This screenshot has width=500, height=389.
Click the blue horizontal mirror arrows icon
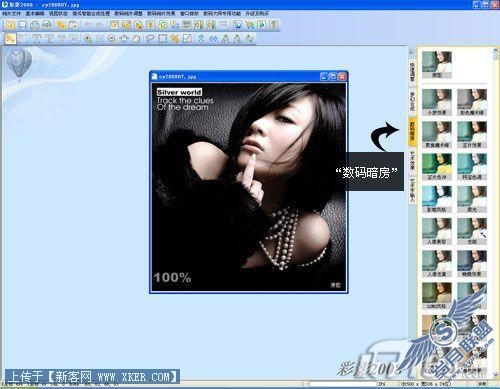click(213, 39)
